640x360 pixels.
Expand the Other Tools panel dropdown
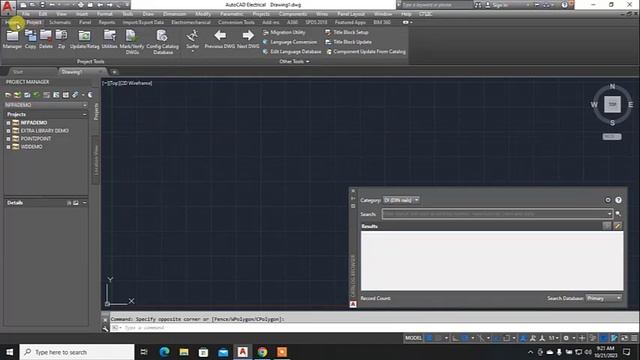pos(294,62)
